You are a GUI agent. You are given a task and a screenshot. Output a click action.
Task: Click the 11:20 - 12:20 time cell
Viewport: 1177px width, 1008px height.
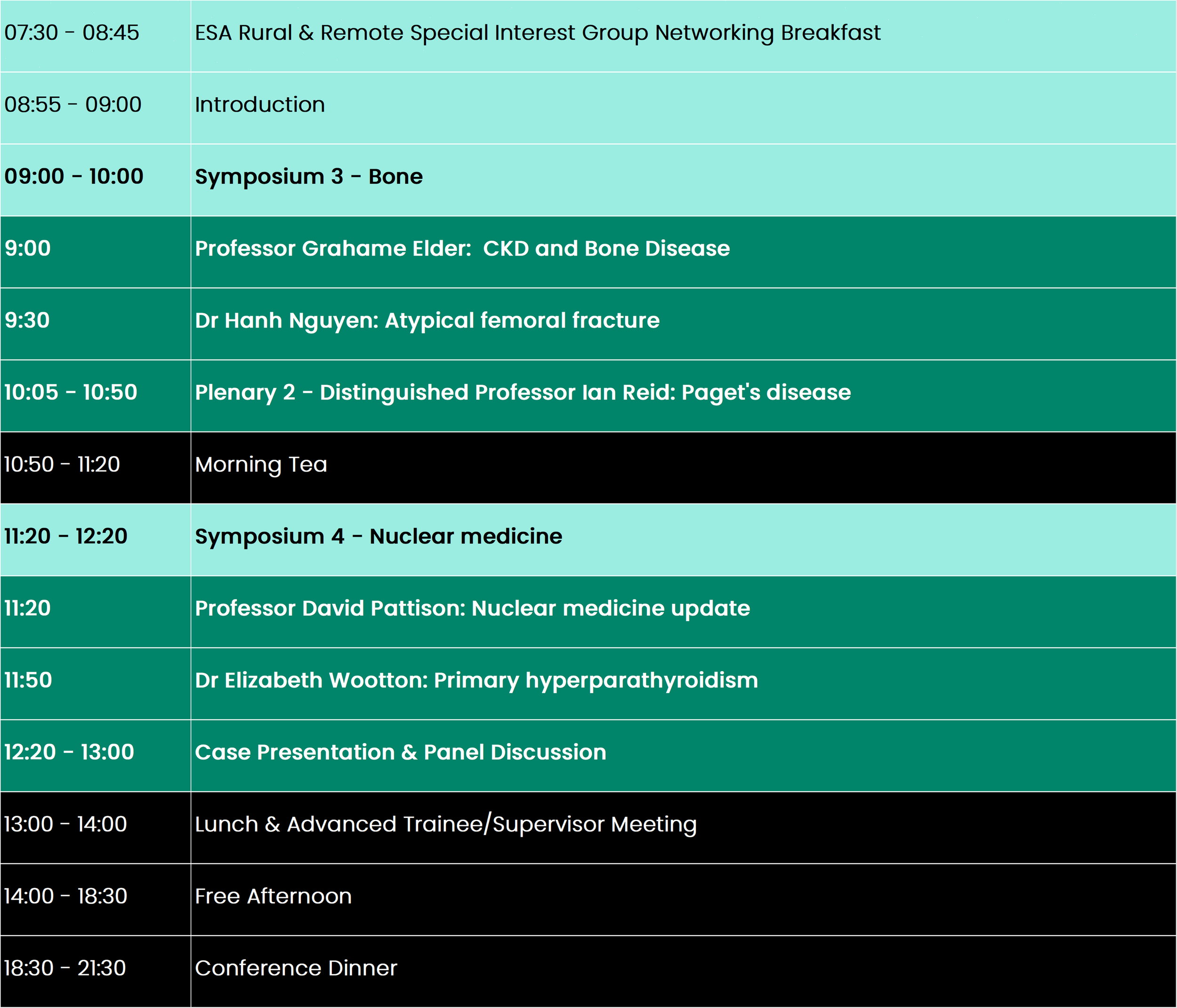point(66,536)
